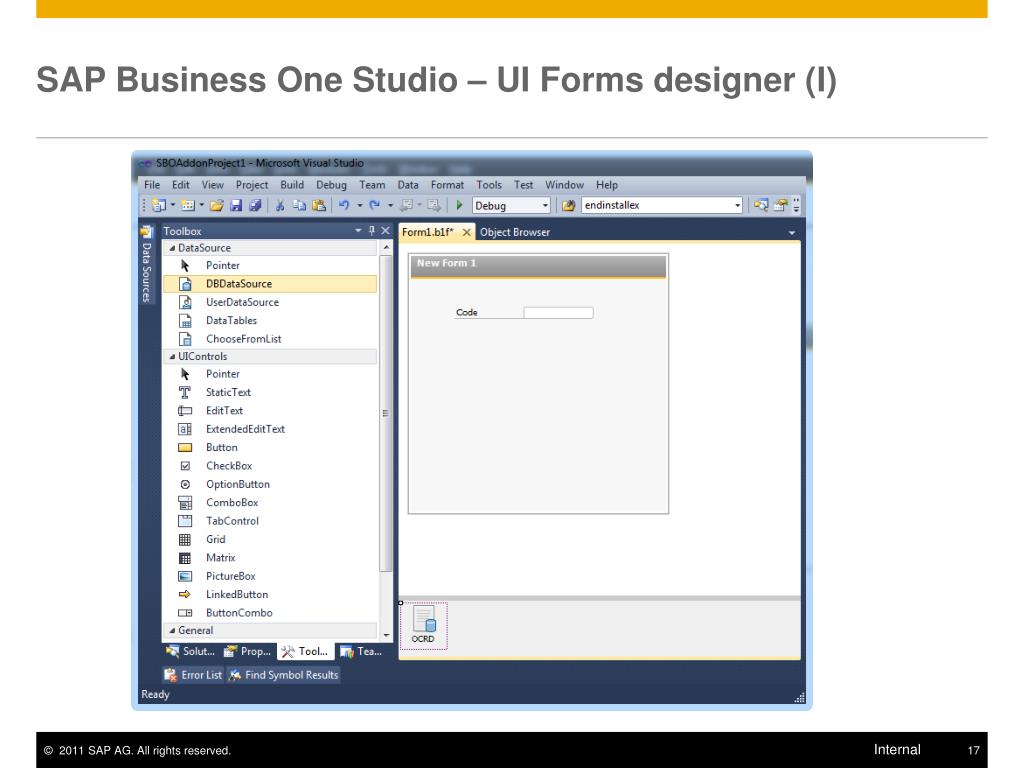The height and width of the screenshot is (768, 1024).
Task: Select the PictureBox control tool
Action: coord(270,576)
